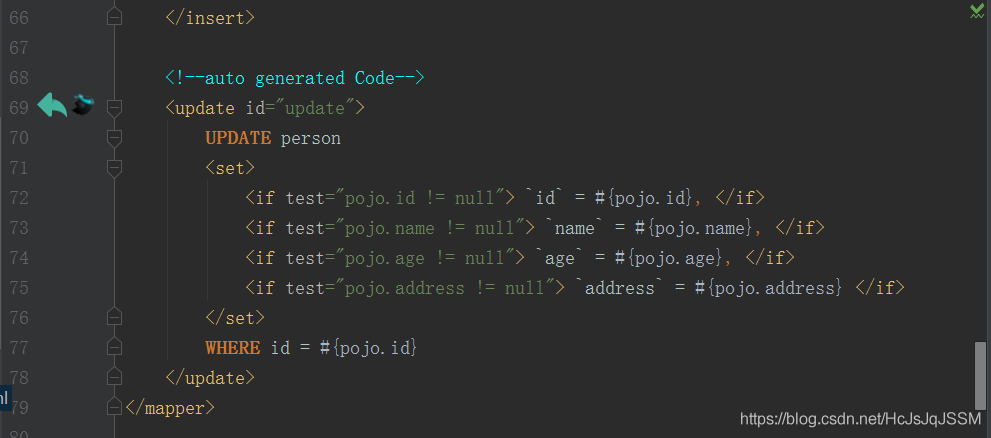Click fold marker on the WHERE line
The width and height of the screenshot is (991, 438).
[x=114, y=347]
